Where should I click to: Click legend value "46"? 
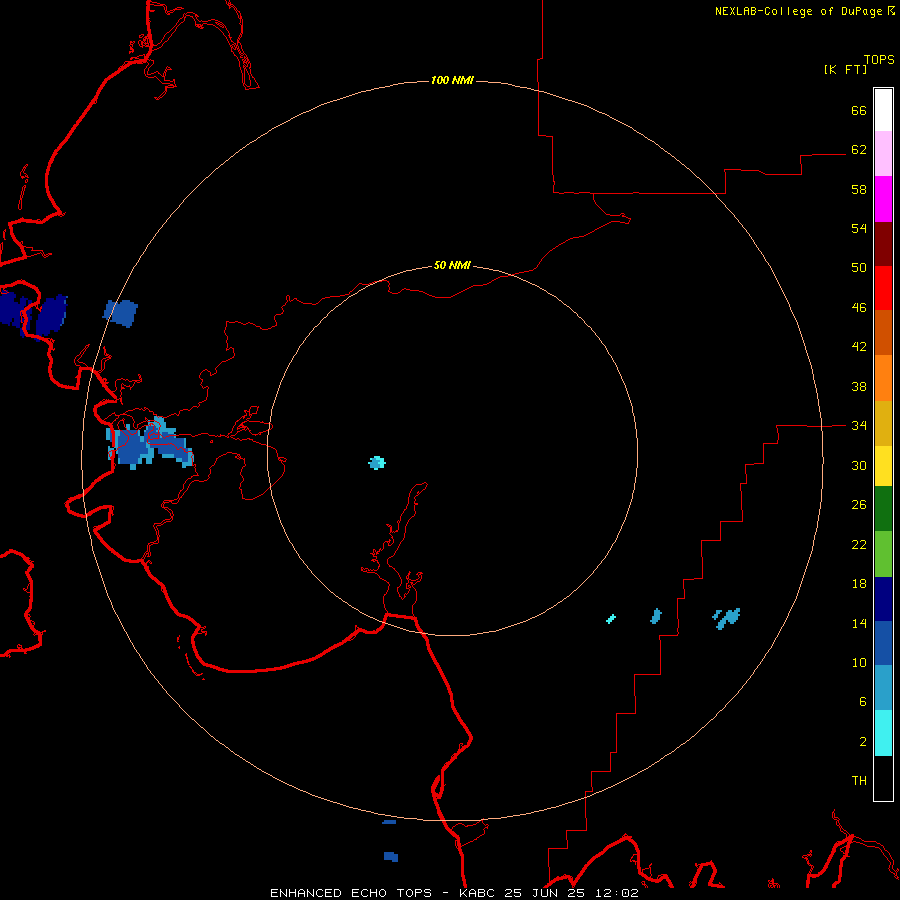click(x=859, y=308)
